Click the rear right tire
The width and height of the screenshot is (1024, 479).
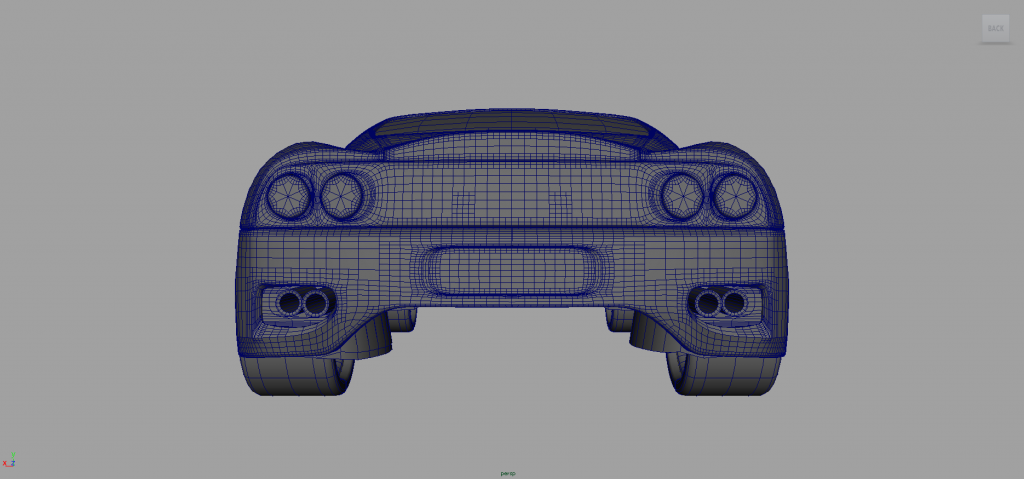point(722,374)
